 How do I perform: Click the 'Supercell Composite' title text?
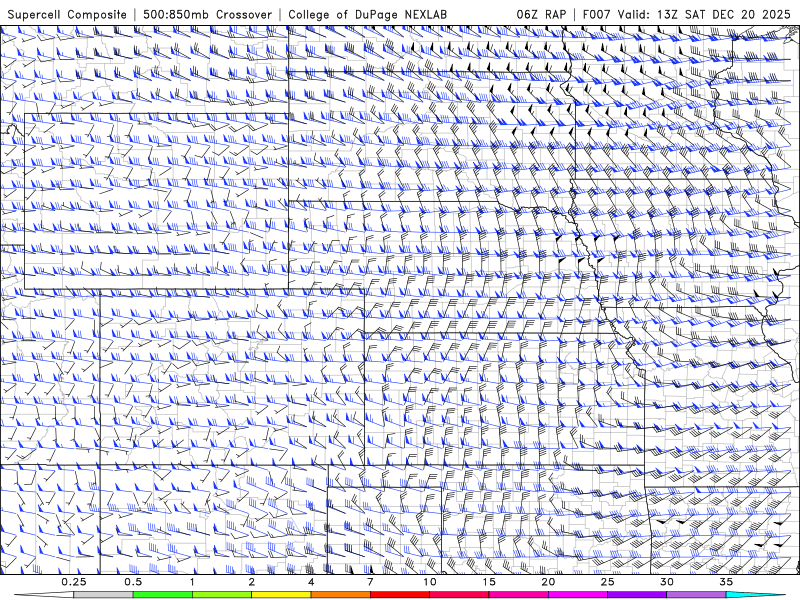point(67,14)
